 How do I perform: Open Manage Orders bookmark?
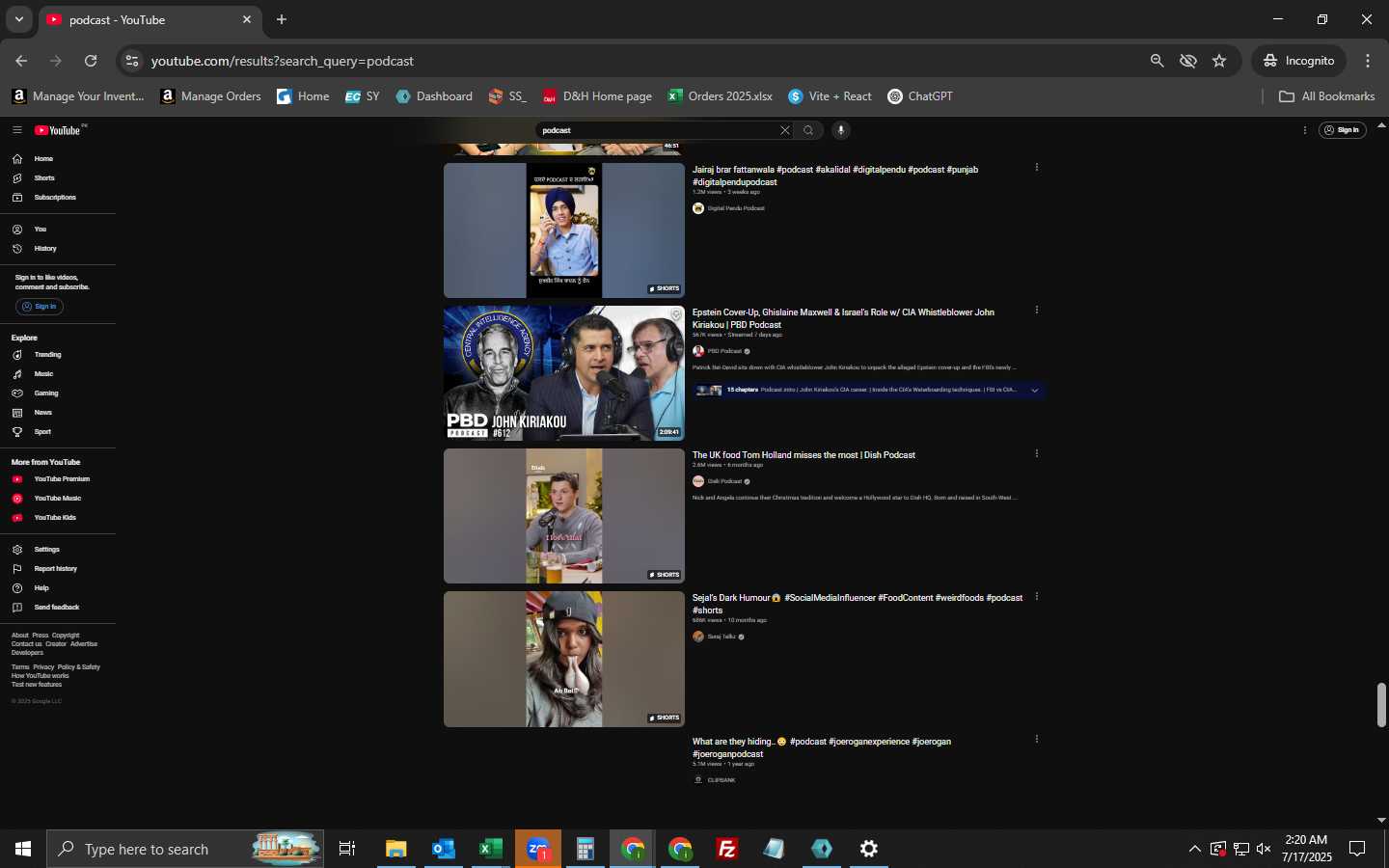[210, 96]
